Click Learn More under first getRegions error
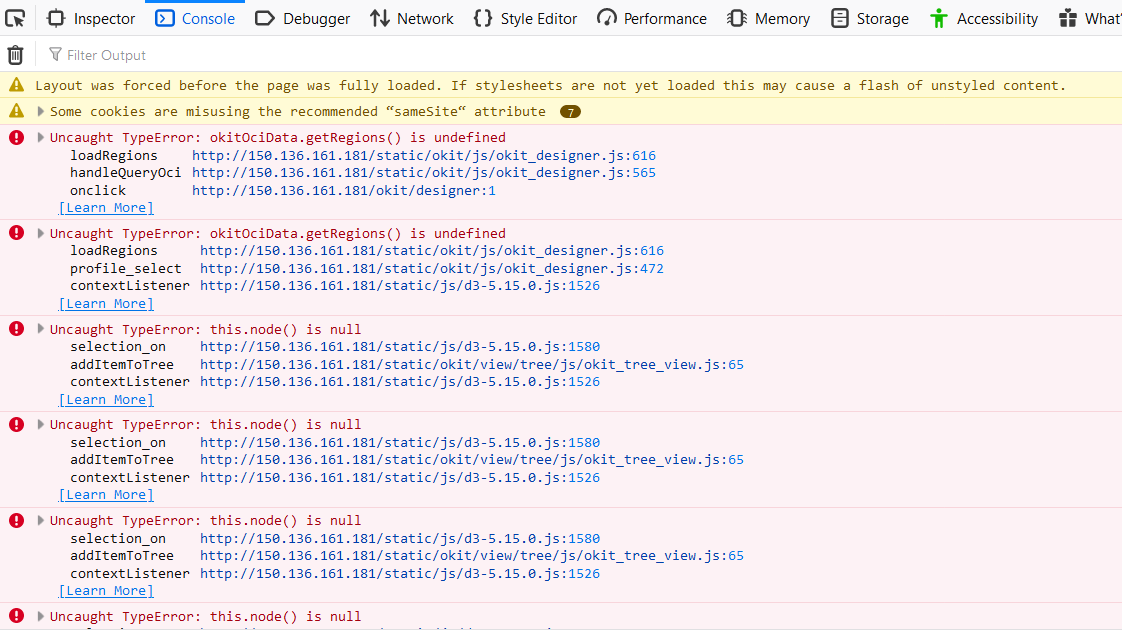The image size is (1122, 630). click(x=106, y=208)
